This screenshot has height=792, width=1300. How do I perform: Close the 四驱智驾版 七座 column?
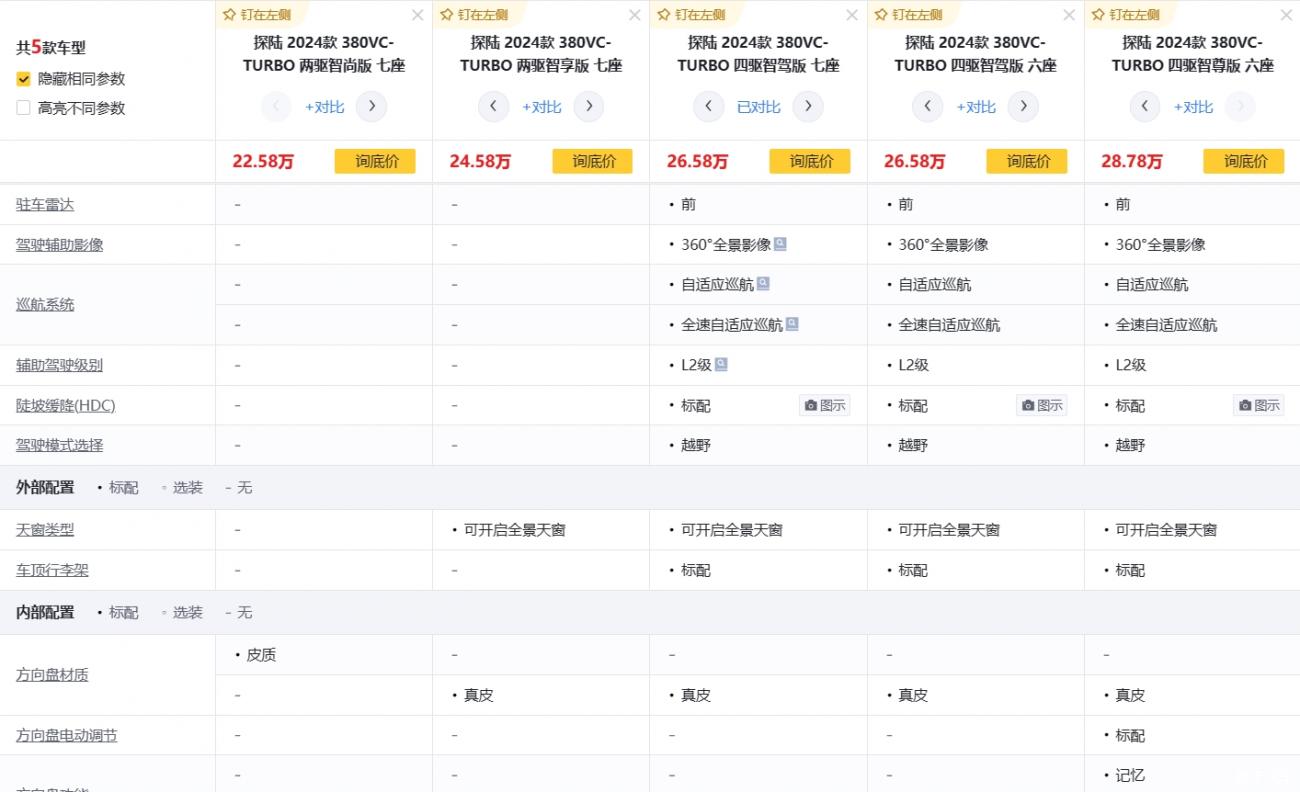click(852, 15)
